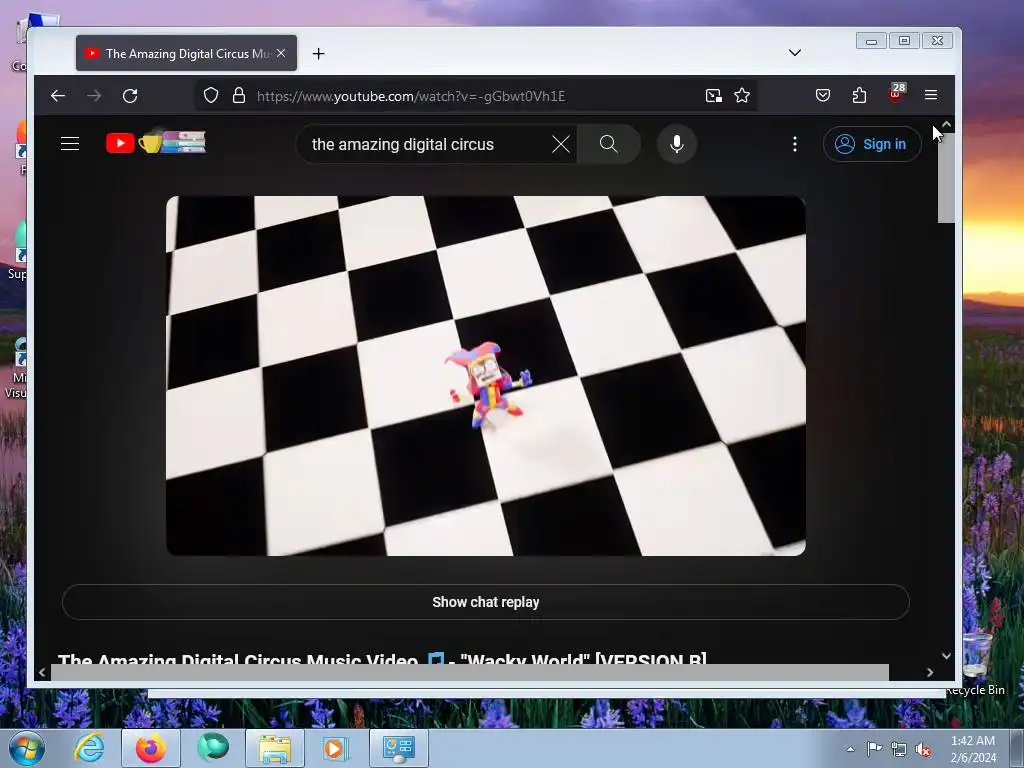Show chat replay below the video
This screenshot has height=768, width=1024.
pos(486,602)
